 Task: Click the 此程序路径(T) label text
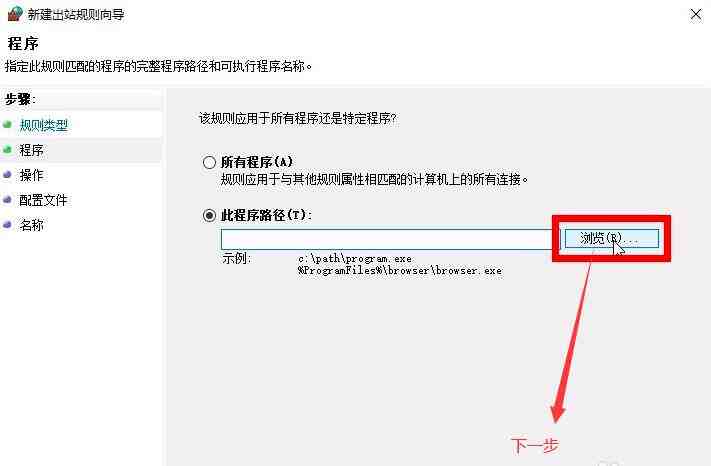266,215
